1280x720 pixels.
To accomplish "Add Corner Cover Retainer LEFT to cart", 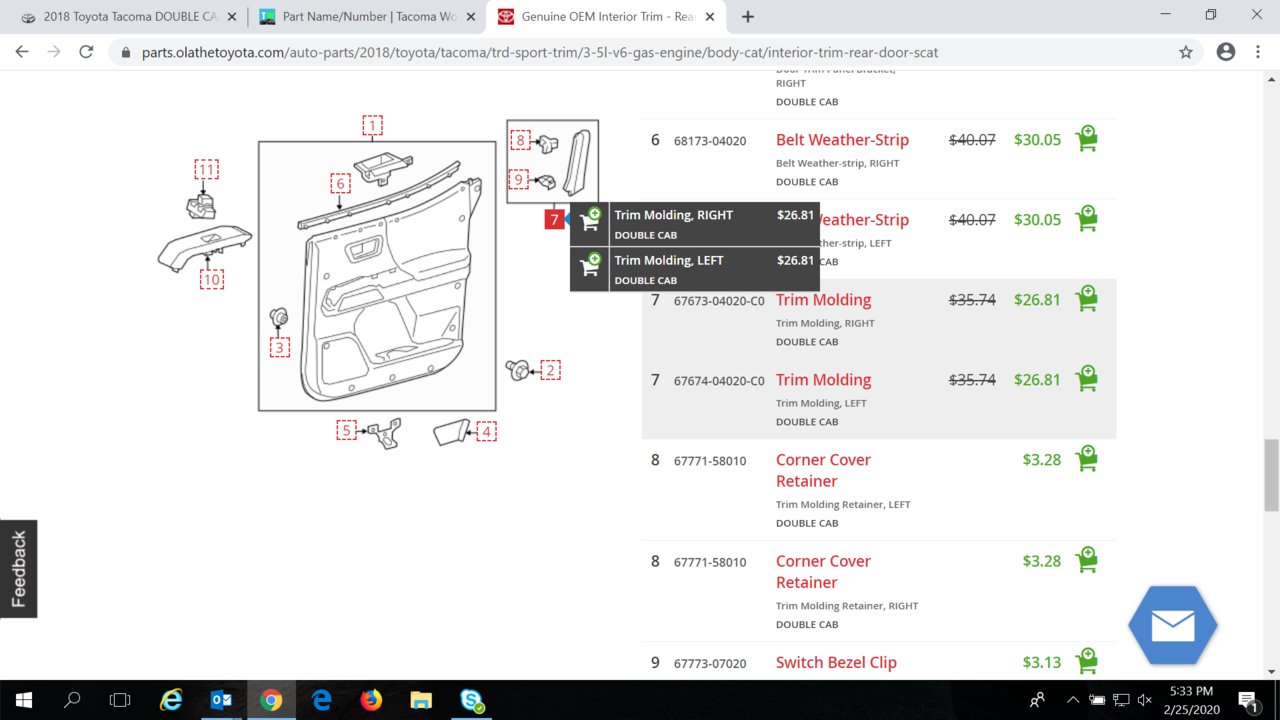I will click(1086, 458).
